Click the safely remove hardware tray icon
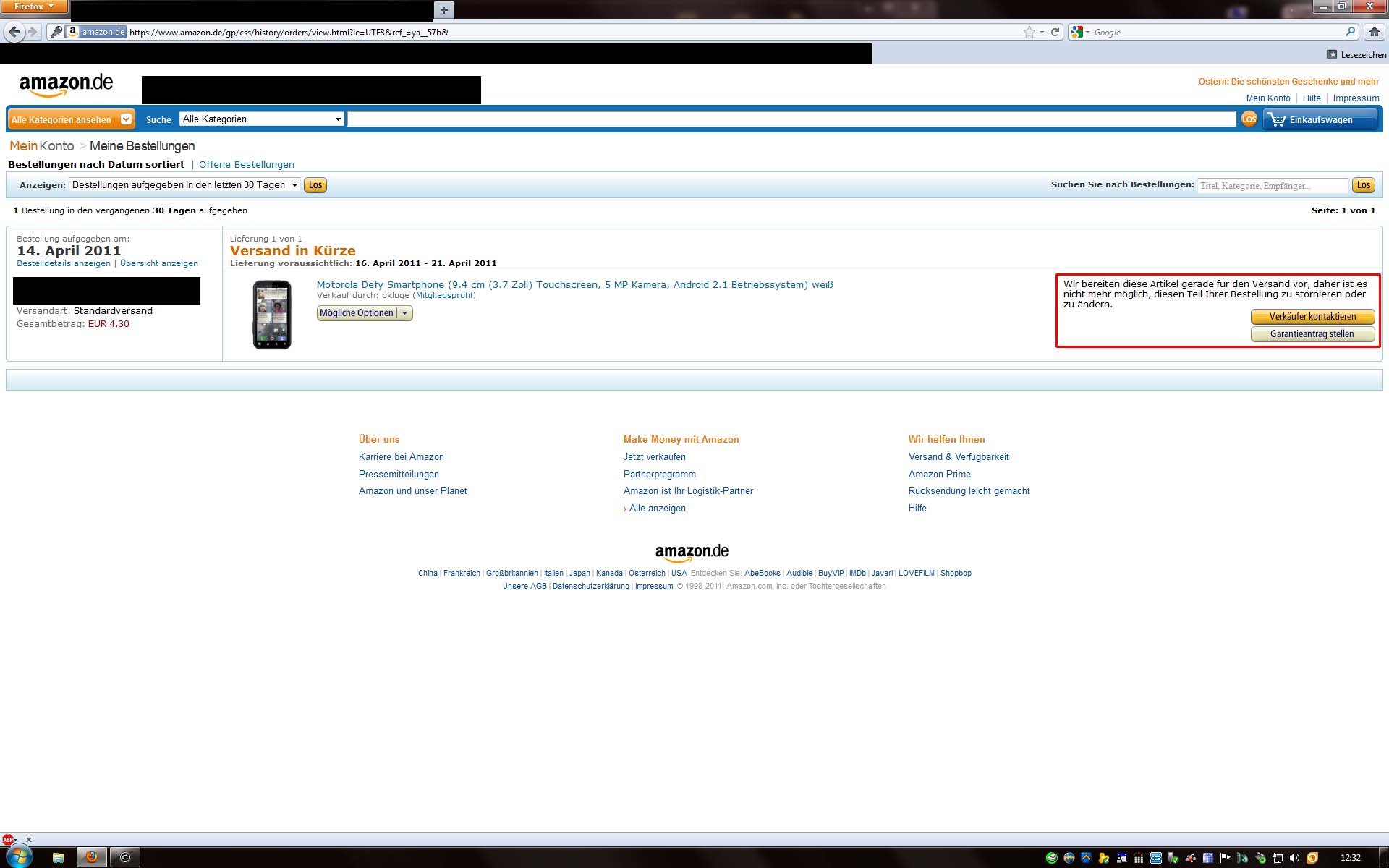Viewport: 1389px width, 868px height. click(1173, 858)
